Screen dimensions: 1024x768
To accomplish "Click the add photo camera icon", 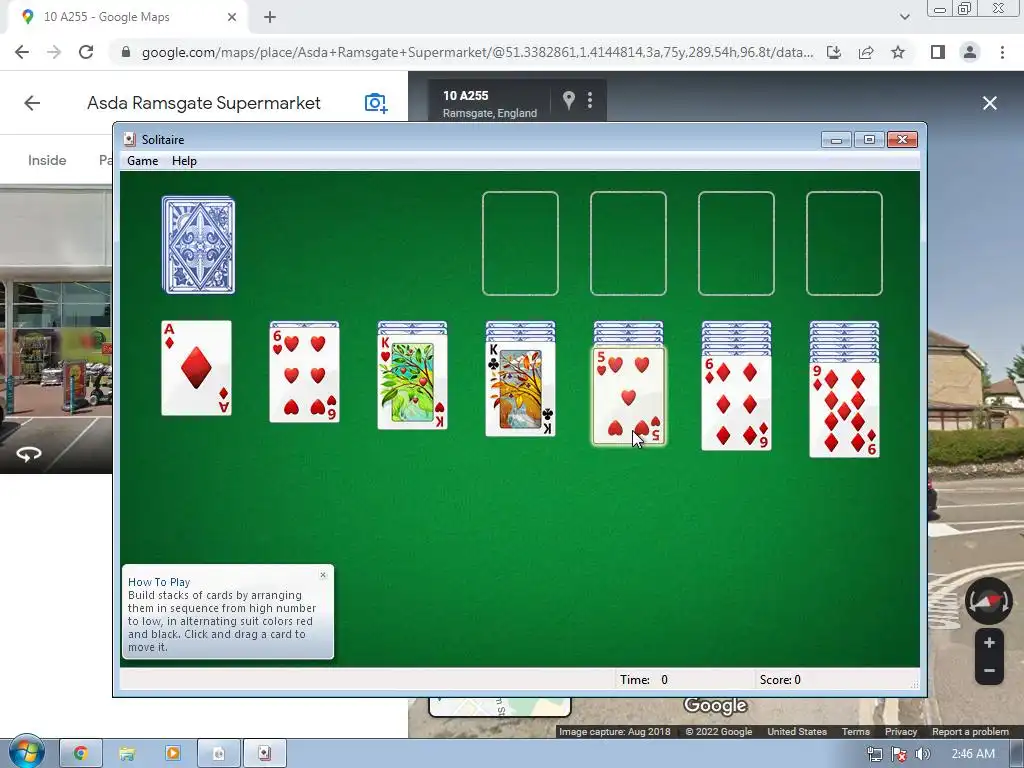I will click(376, 103).
